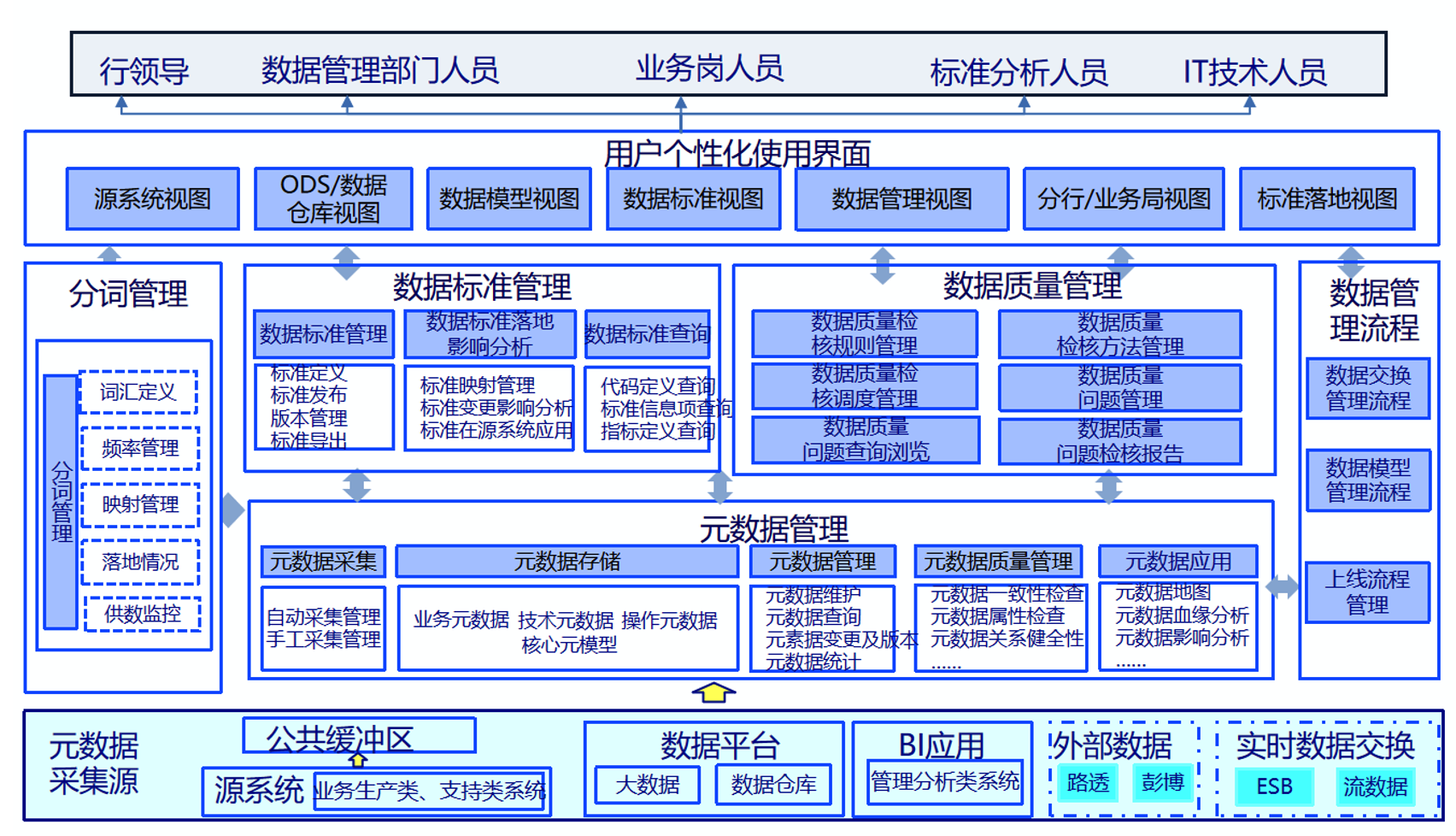Click the 版本管理 text
Image resolution: width=1456 pixels, height=836 pixels.
[x=308, y=419]
